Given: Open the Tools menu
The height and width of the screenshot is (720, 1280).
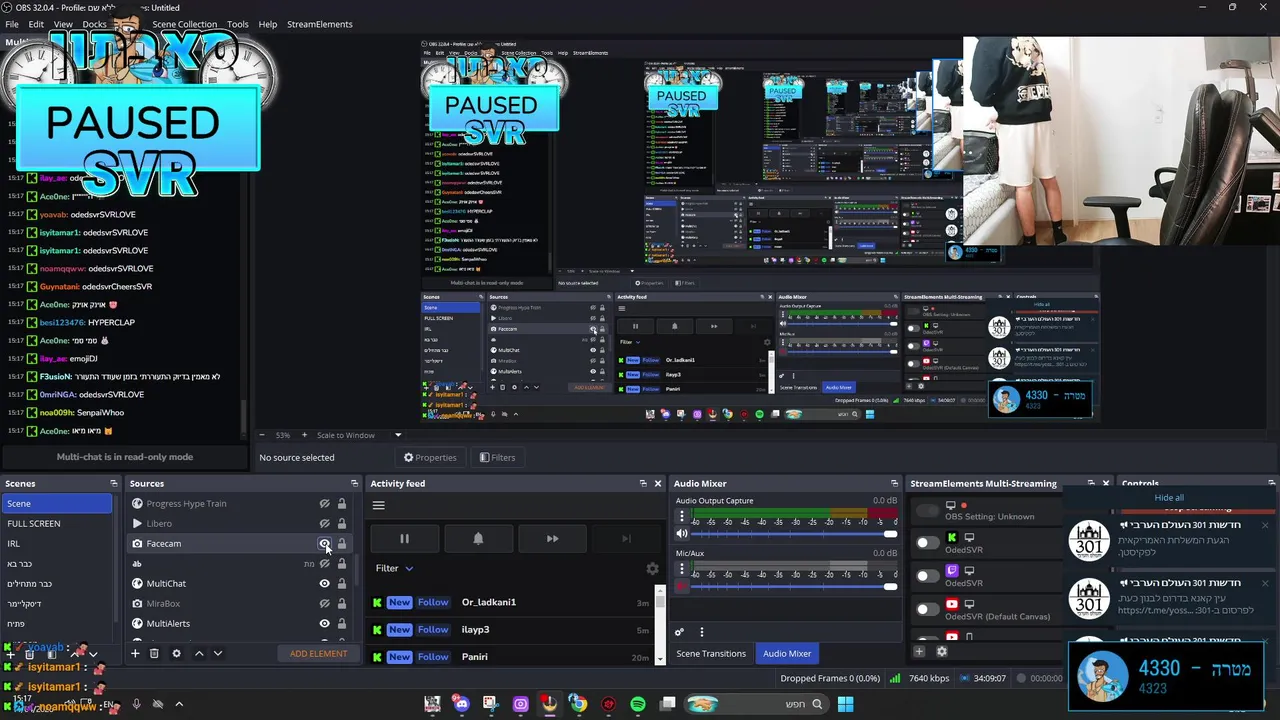Looking at the screenshot, I should 238,24.
